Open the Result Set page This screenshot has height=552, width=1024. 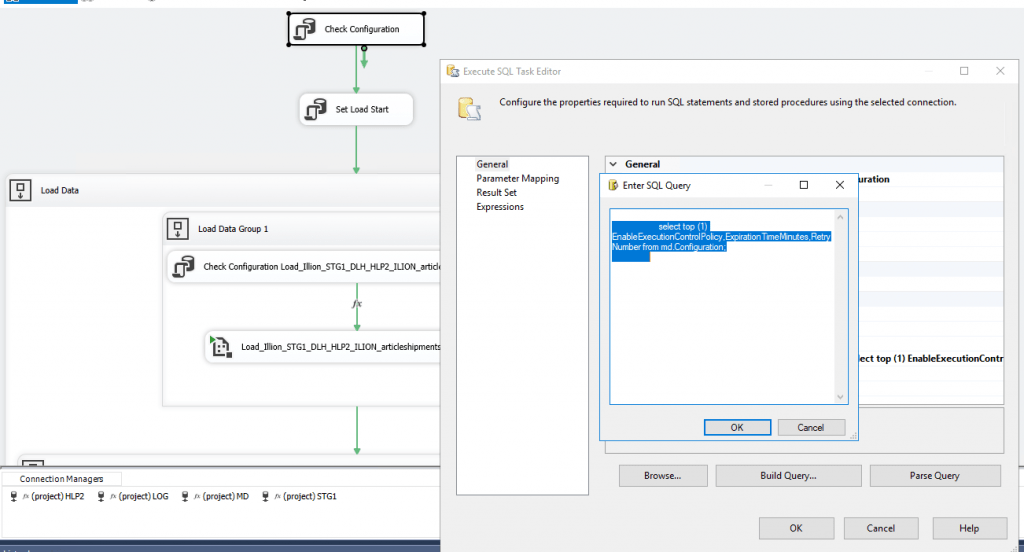(496, 192)
